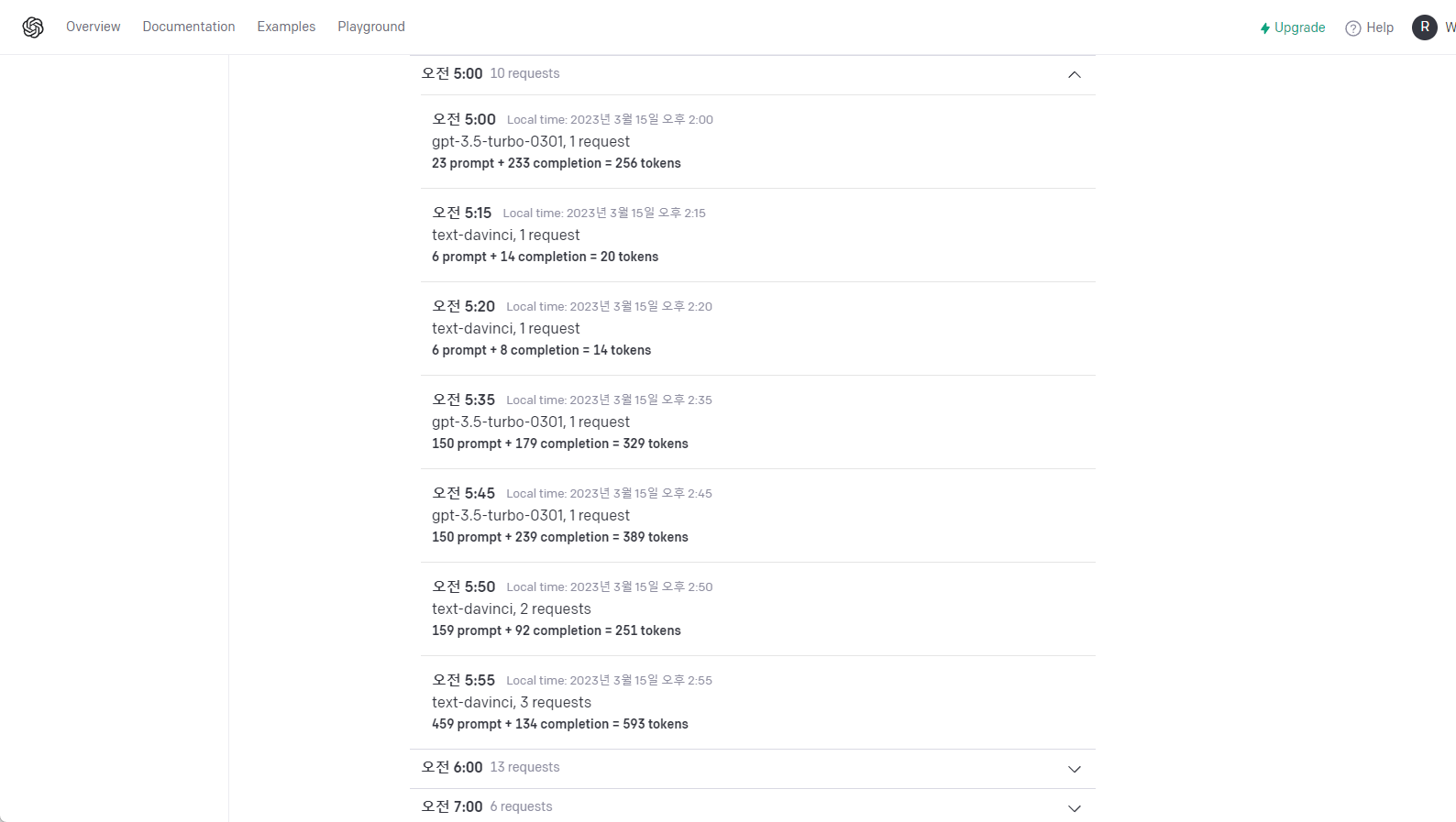Click the Help question mark icon
Viewport: 1456px width, 822px height.
(1352, 28)
